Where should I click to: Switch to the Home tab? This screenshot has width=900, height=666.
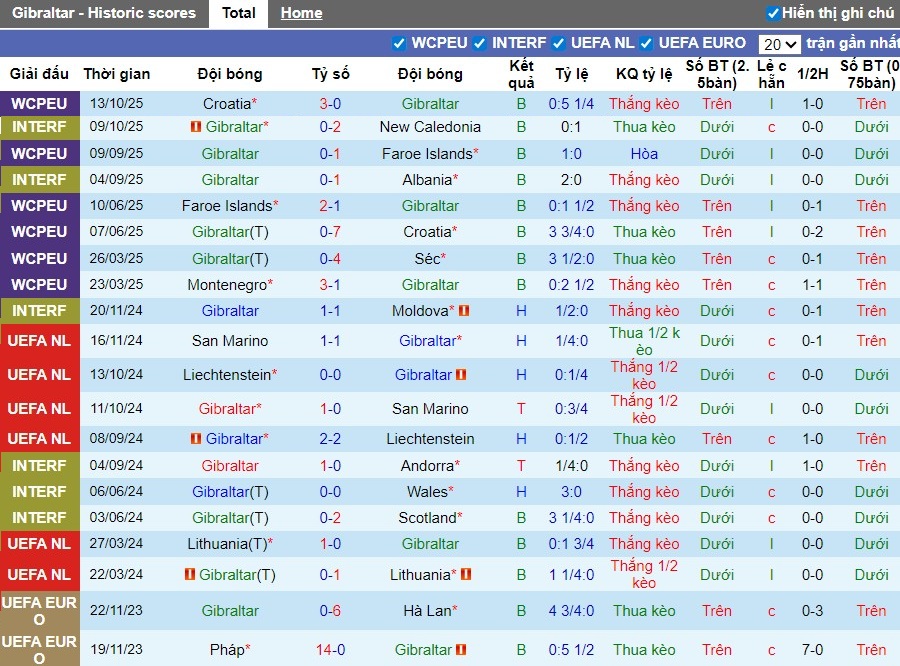click(301, 13)
